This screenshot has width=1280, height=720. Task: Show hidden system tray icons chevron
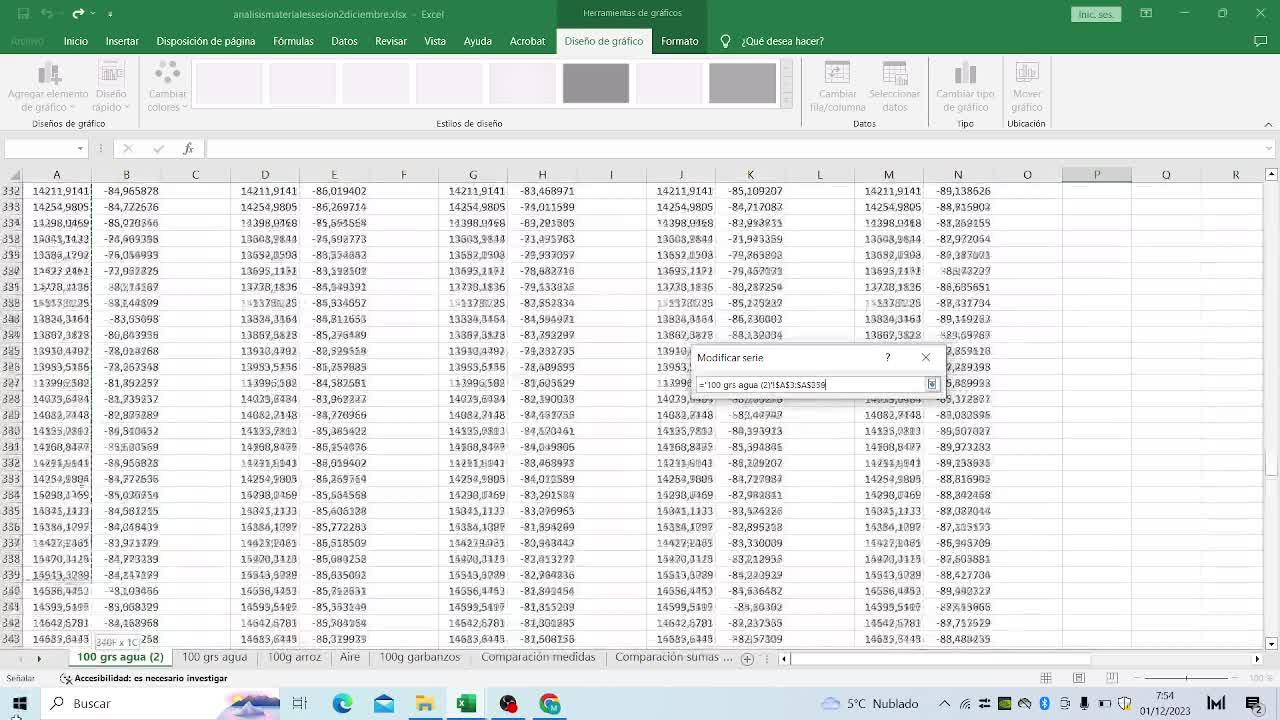click(x=945, y=704)
